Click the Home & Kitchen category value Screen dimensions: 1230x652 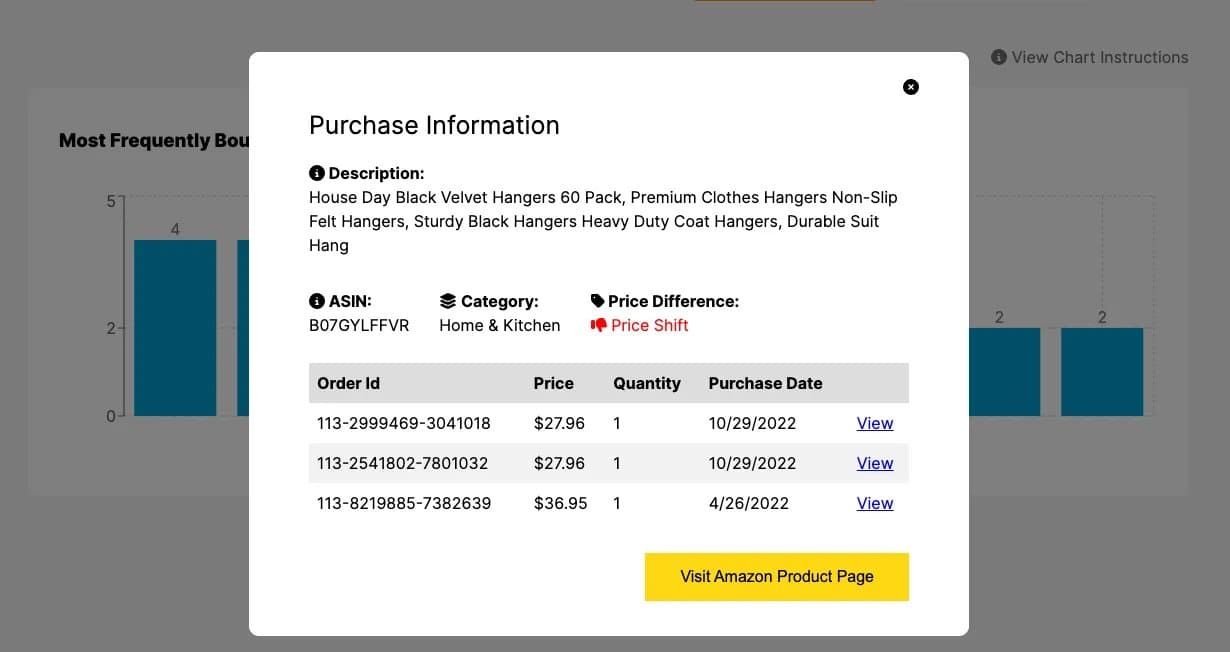[500, 325]
